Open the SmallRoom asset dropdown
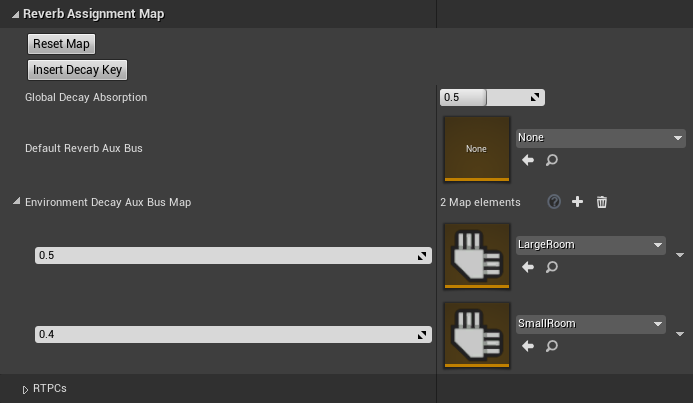Viewport: 693px width, 403px height. pyautogui.click(x=590, y=324)
